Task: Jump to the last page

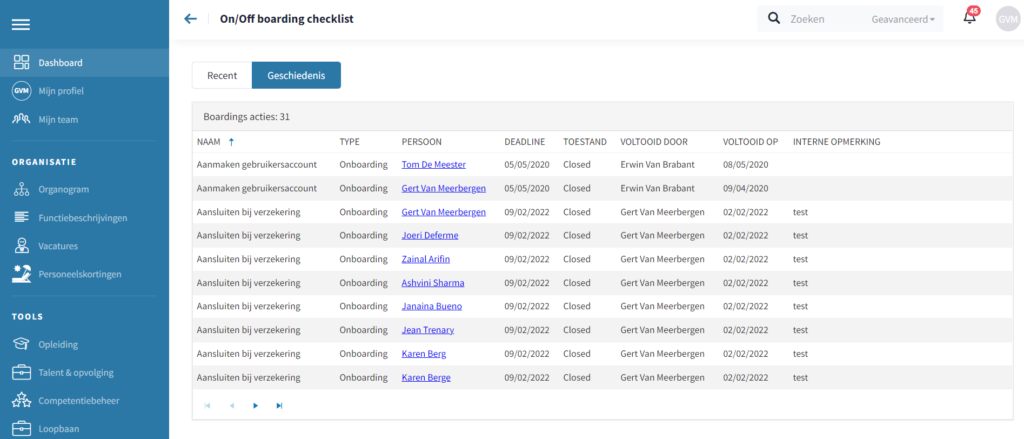Action: (x=279, y=405)
